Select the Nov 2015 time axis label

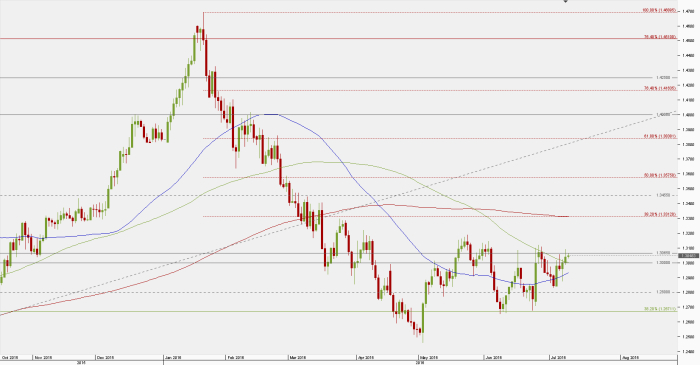(x=43, y=357)
